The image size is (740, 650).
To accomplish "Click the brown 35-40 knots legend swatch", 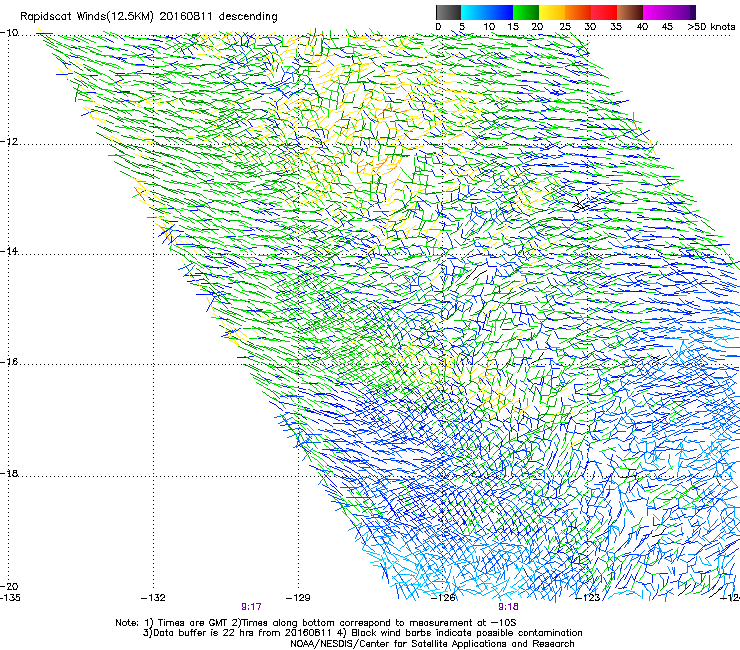I will (630, 12).
